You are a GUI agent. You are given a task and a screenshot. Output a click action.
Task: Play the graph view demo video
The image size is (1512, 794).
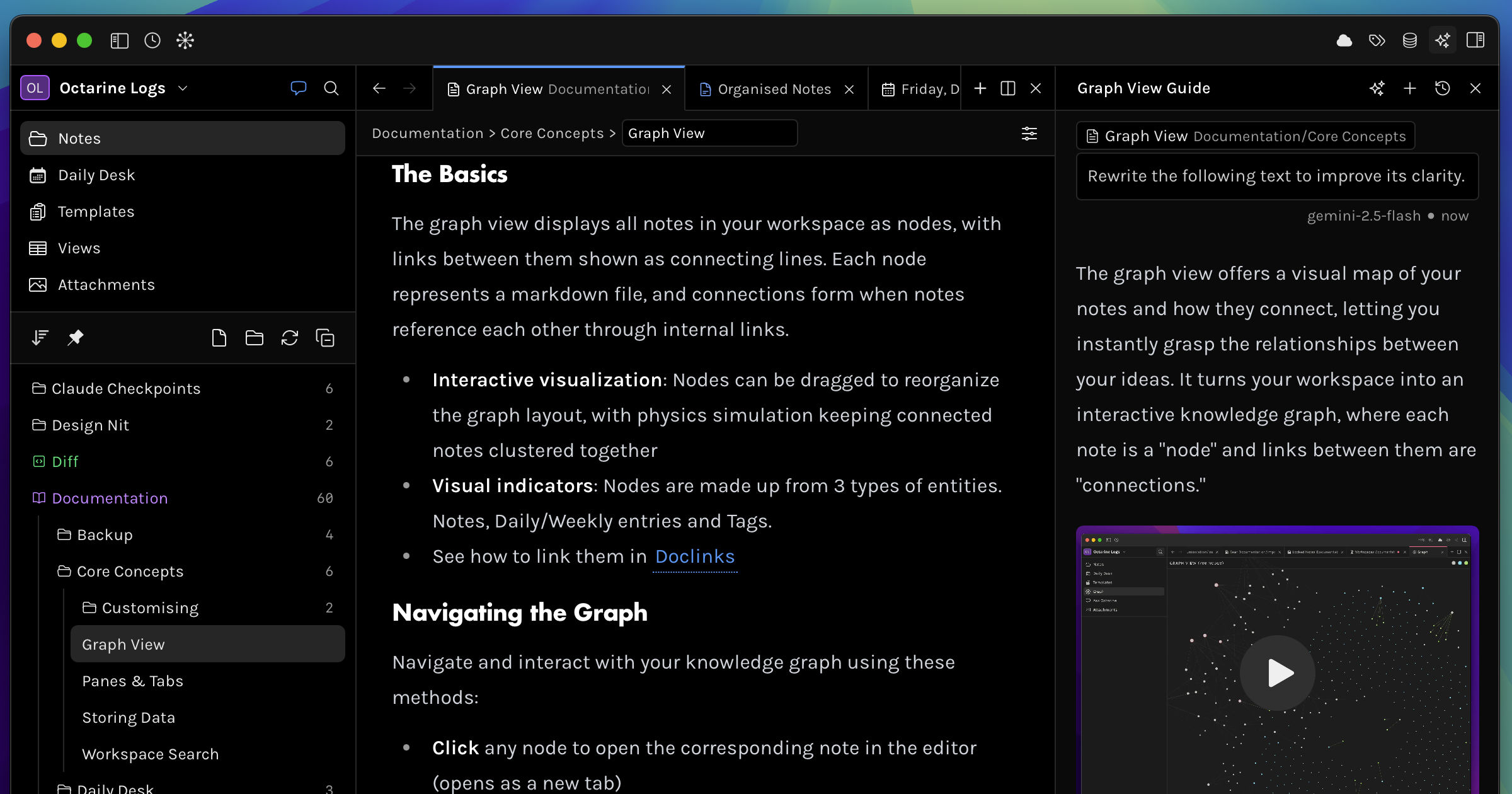[1277, 673]
